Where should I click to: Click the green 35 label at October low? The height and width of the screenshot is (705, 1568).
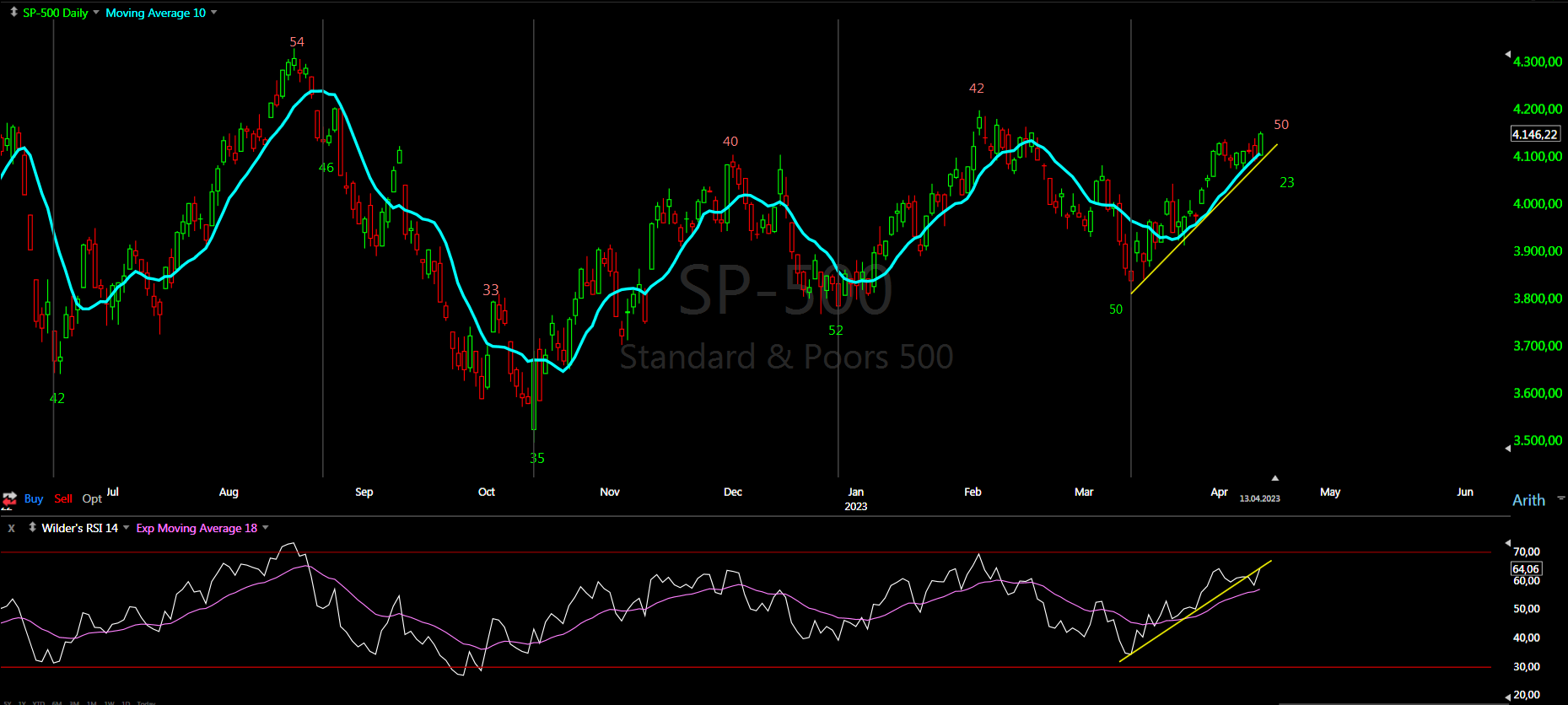537,458
